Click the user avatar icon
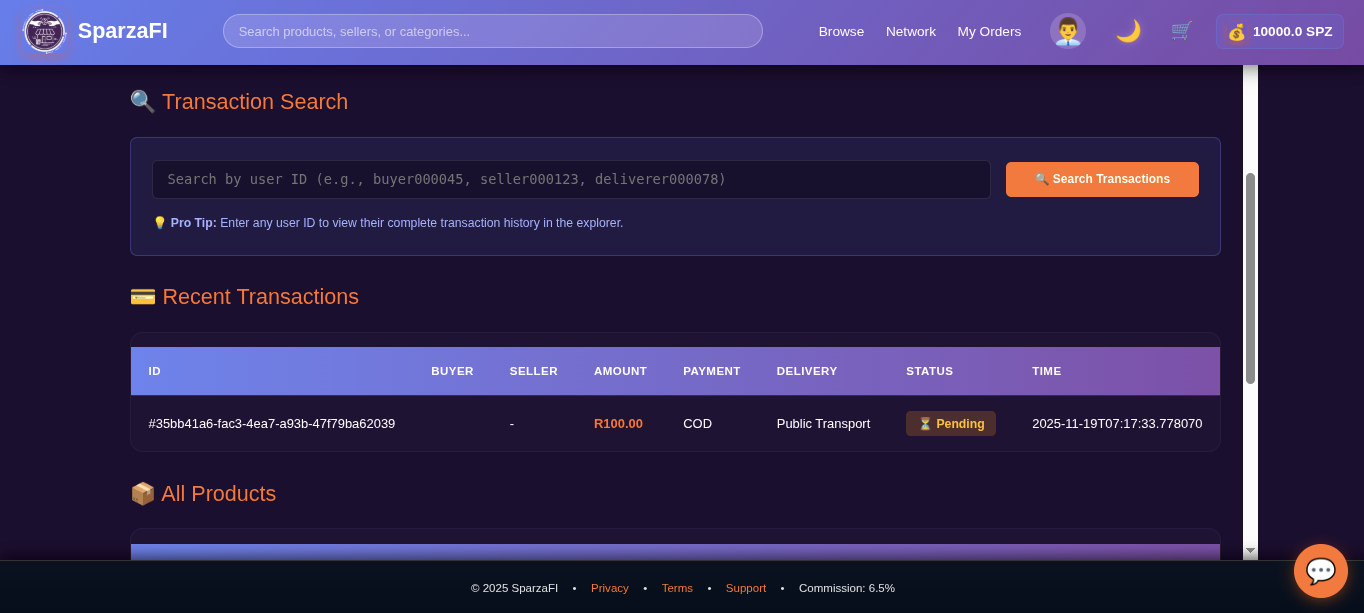Viewport: 1364px width, 613px height. pos(1067,30)
